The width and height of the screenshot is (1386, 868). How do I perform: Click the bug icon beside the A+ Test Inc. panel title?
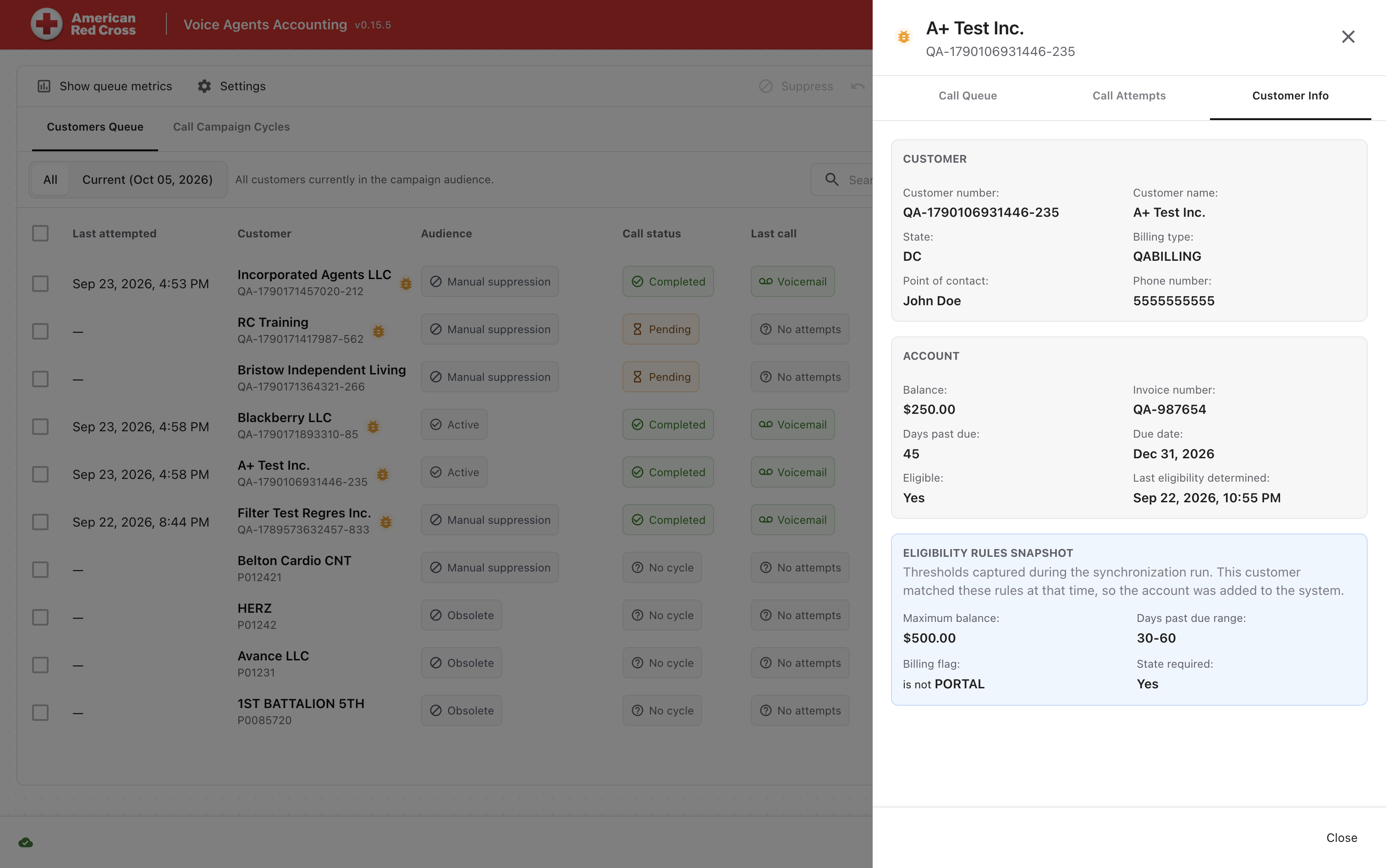(903, 37)
